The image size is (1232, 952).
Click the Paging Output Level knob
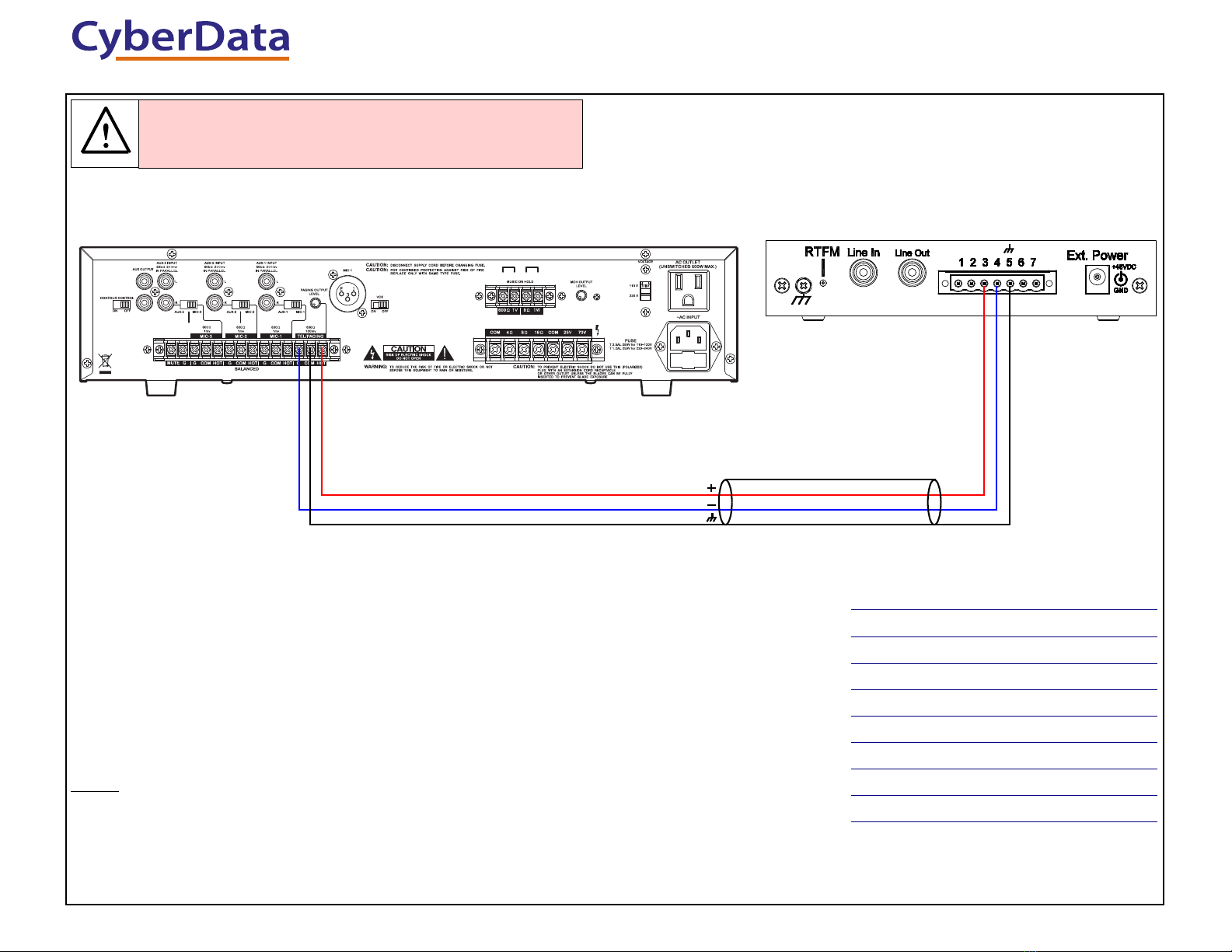(316, 304)
